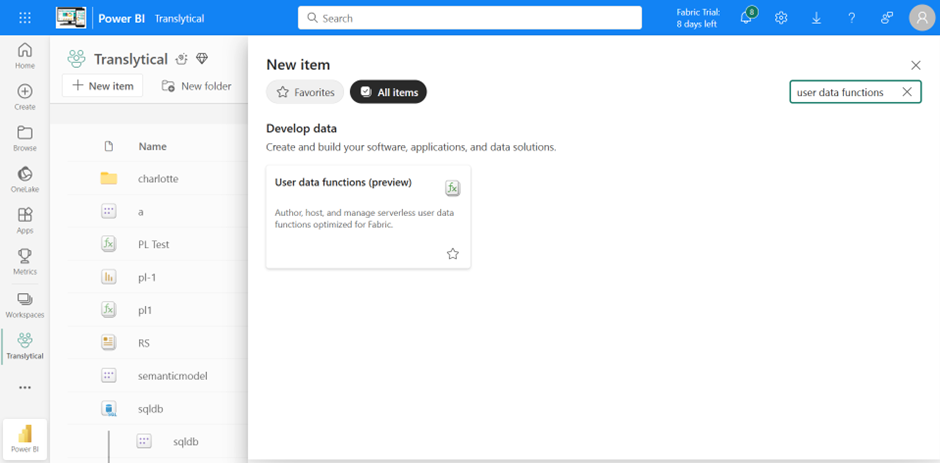The height and width of the screenshot is (463, 940).
Task: Switch to the Favorites filter
Action: 305,92
